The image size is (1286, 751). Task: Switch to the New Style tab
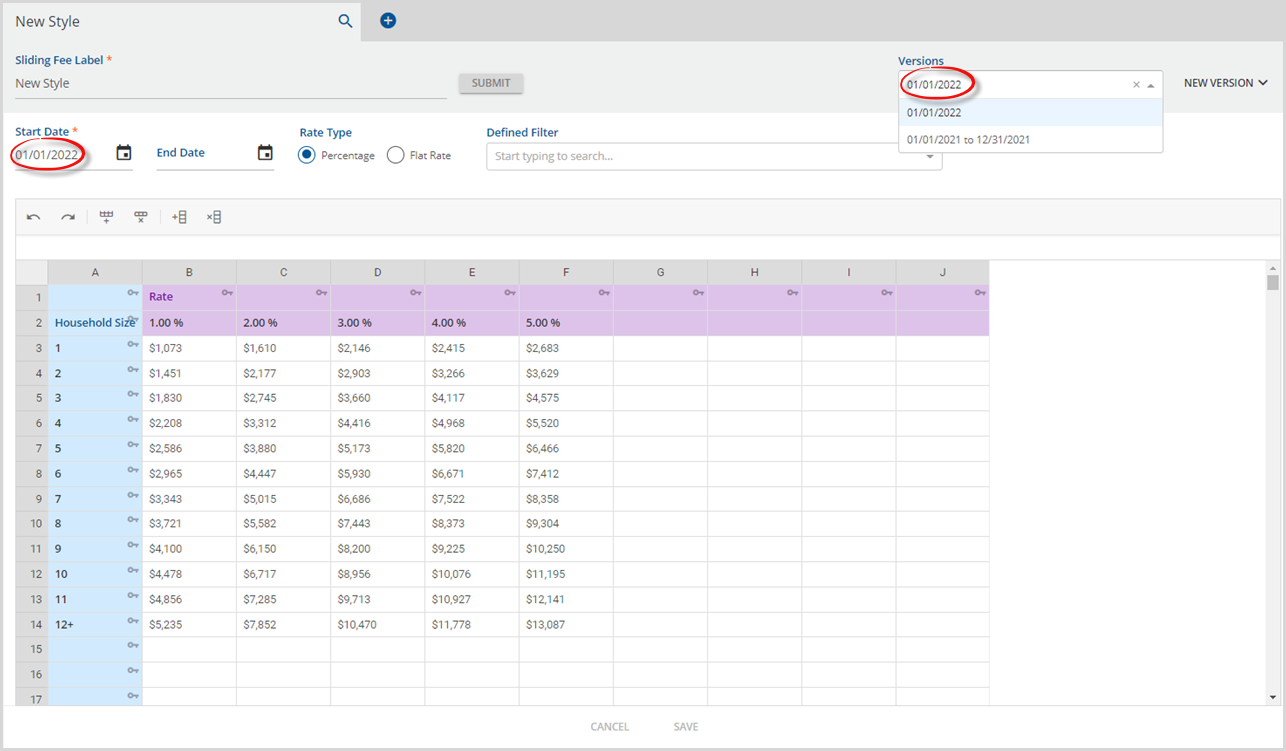coord(150,20)
